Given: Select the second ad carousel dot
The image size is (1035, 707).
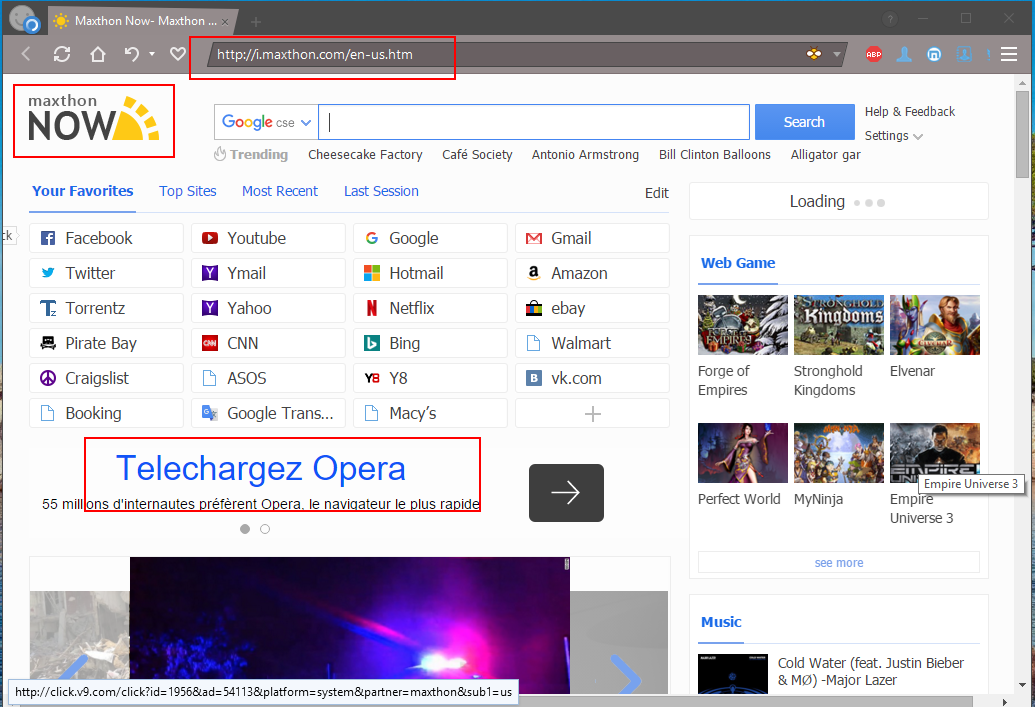Looking at the screenshot, I should click(265, 529).
